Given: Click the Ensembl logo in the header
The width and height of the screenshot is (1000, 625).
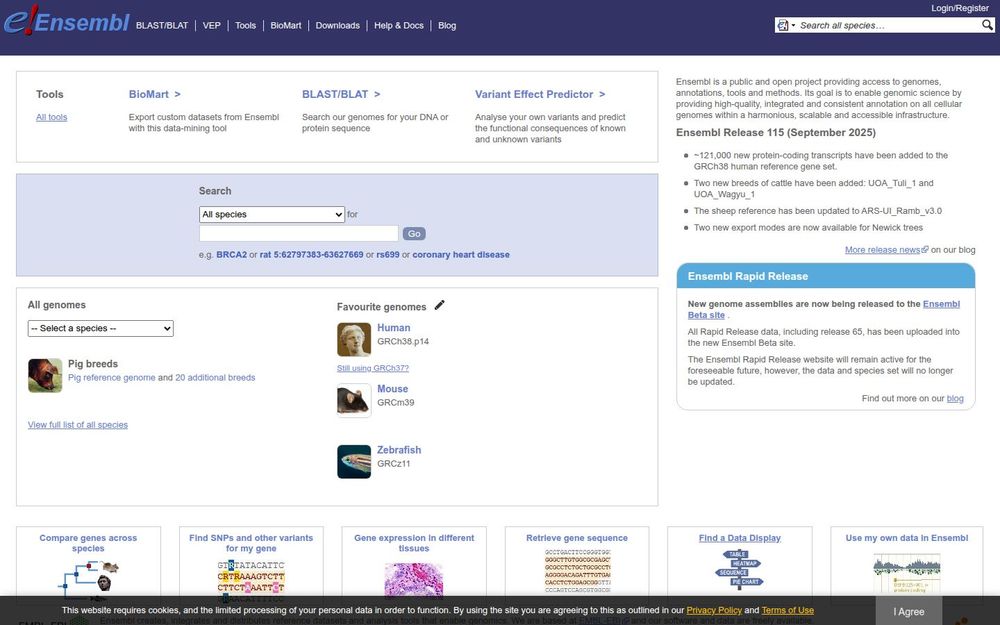Looking at the screenshot, I should point(67,21).
